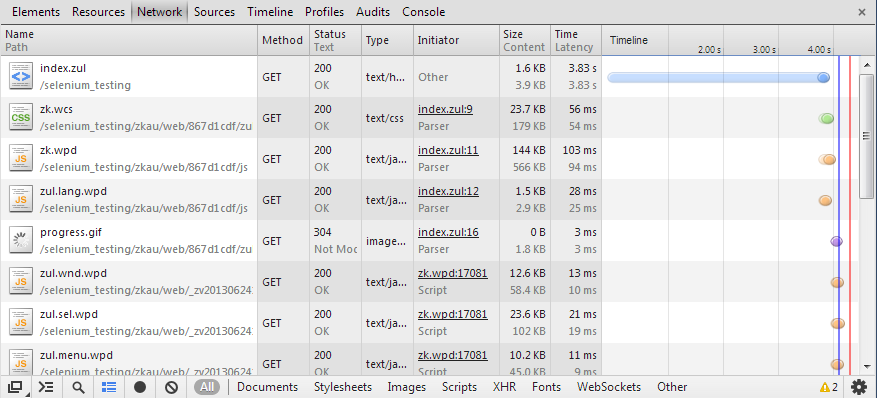The image size is (877, 398).
Task: Toggle large resource rows list icon
Action: coord(109,387)
